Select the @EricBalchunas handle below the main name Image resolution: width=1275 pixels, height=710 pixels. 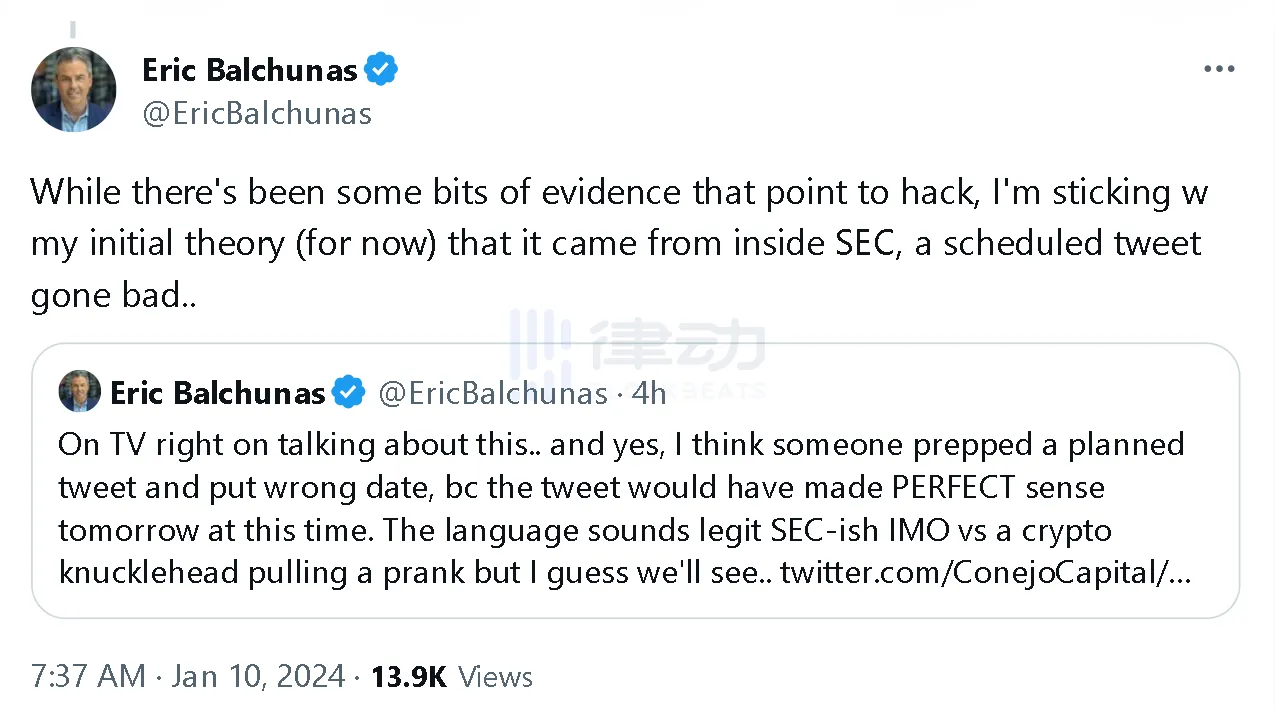(x=257, y=114)
